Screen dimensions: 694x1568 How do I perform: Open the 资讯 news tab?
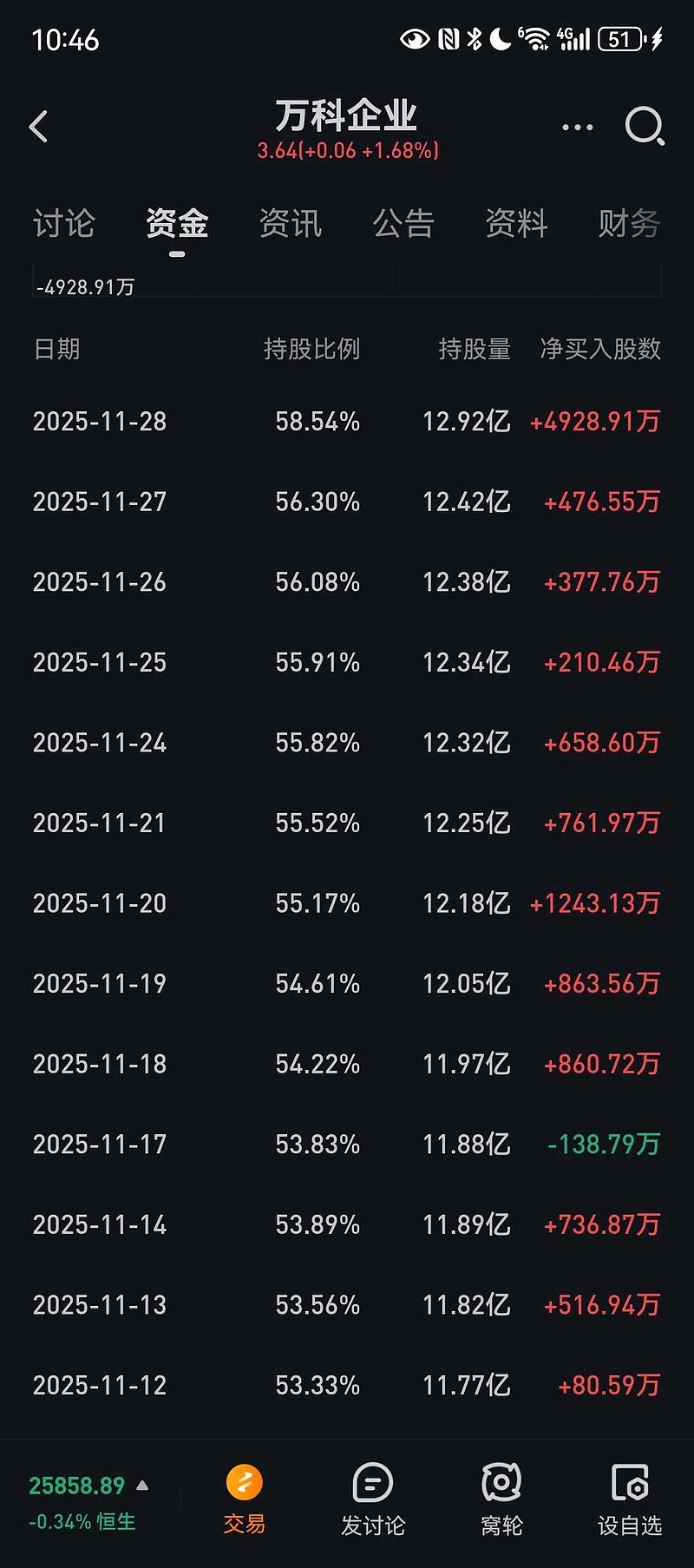(x=290, y=224)
